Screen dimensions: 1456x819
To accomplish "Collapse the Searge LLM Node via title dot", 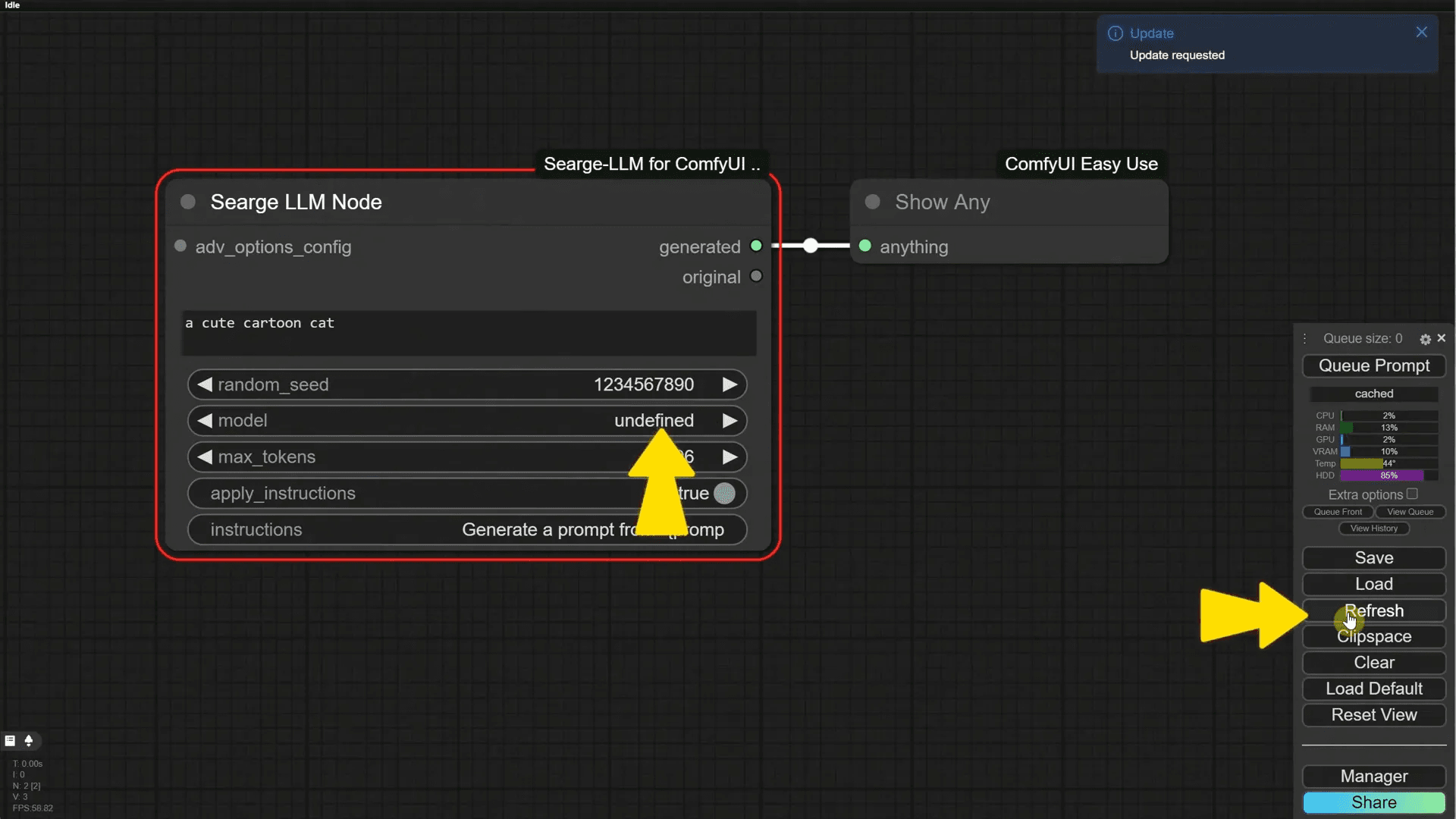I will click(188, 202).
